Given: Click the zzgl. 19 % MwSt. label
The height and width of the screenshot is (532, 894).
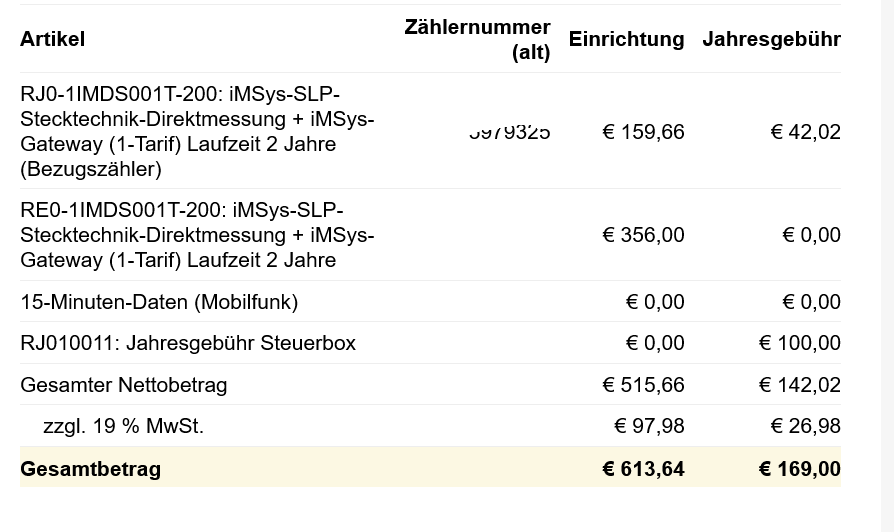Looking at the screenshot, I should point(123,426).
